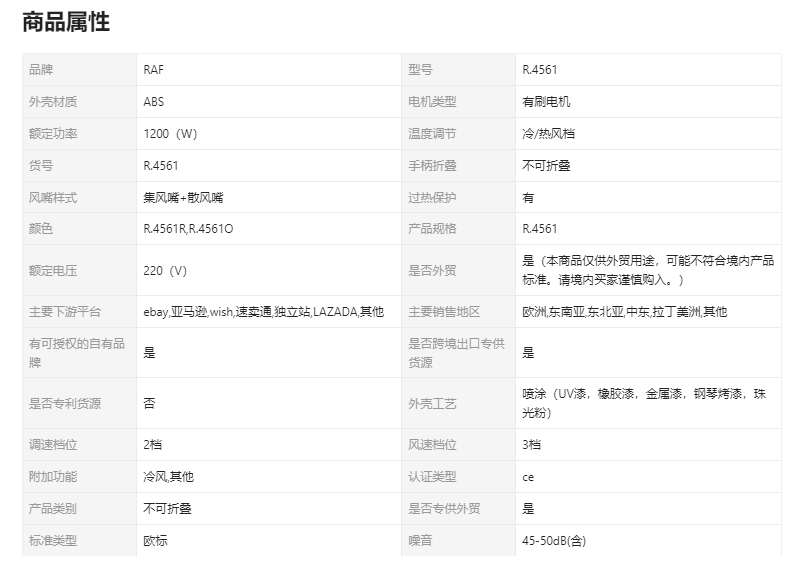This screenshot has width=802, height=566.
Task: Click the 外壳工艺 label
Action: tap(432, 404)
